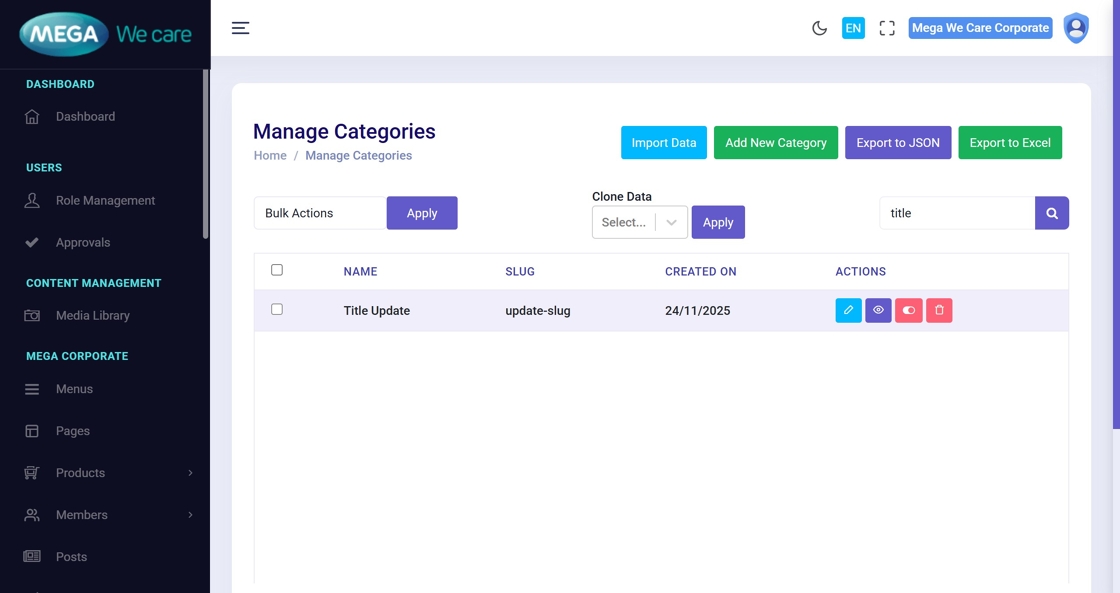This screenshot has width=1120, height=593.
Task: Switch to dark mode with moon icon
Action: coord(819,28)
